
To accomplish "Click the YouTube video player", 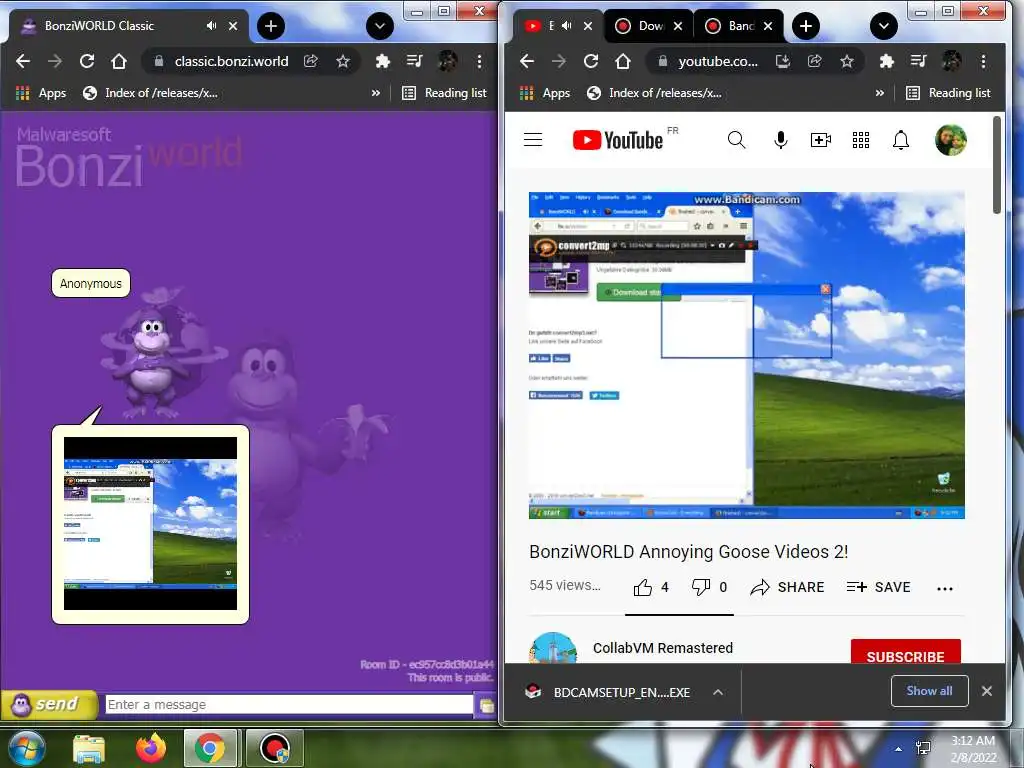I will click(746, 355).
